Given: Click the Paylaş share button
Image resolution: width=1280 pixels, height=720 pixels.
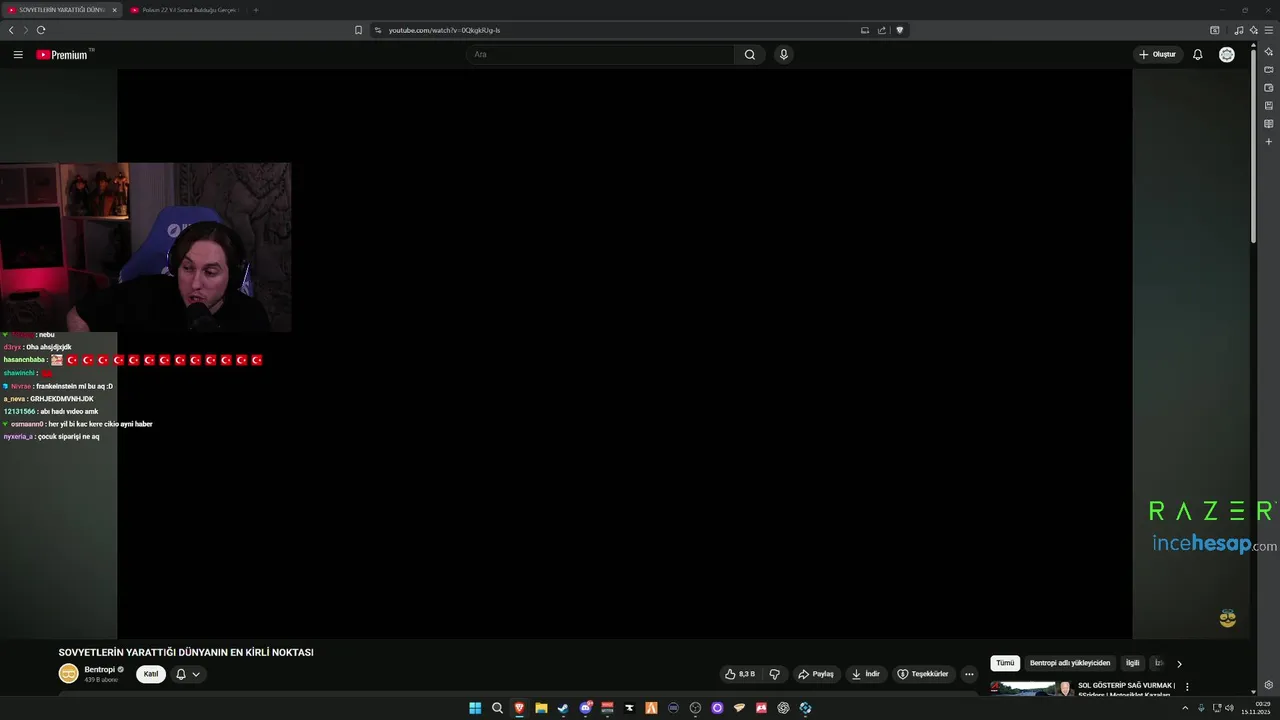Looking at the screenshot, I should (816, 674).
